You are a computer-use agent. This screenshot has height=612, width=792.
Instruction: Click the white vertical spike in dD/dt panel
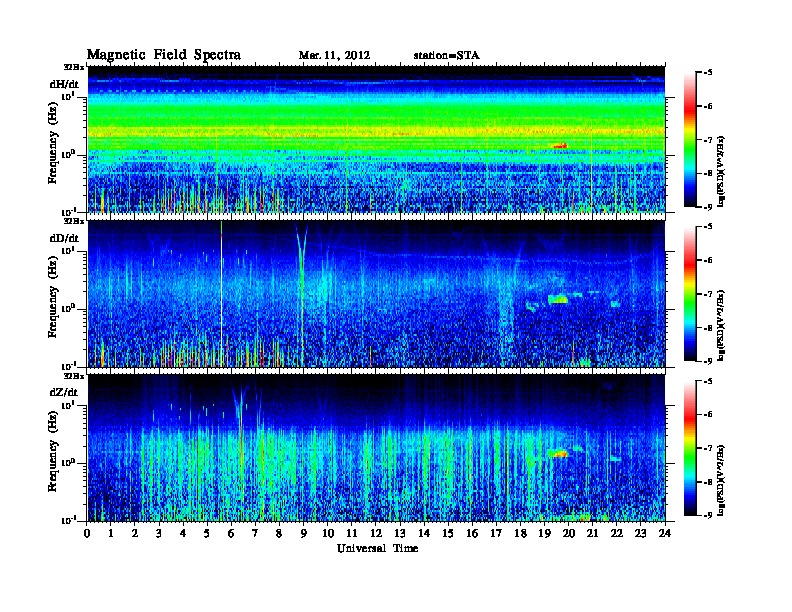point(221,294)
